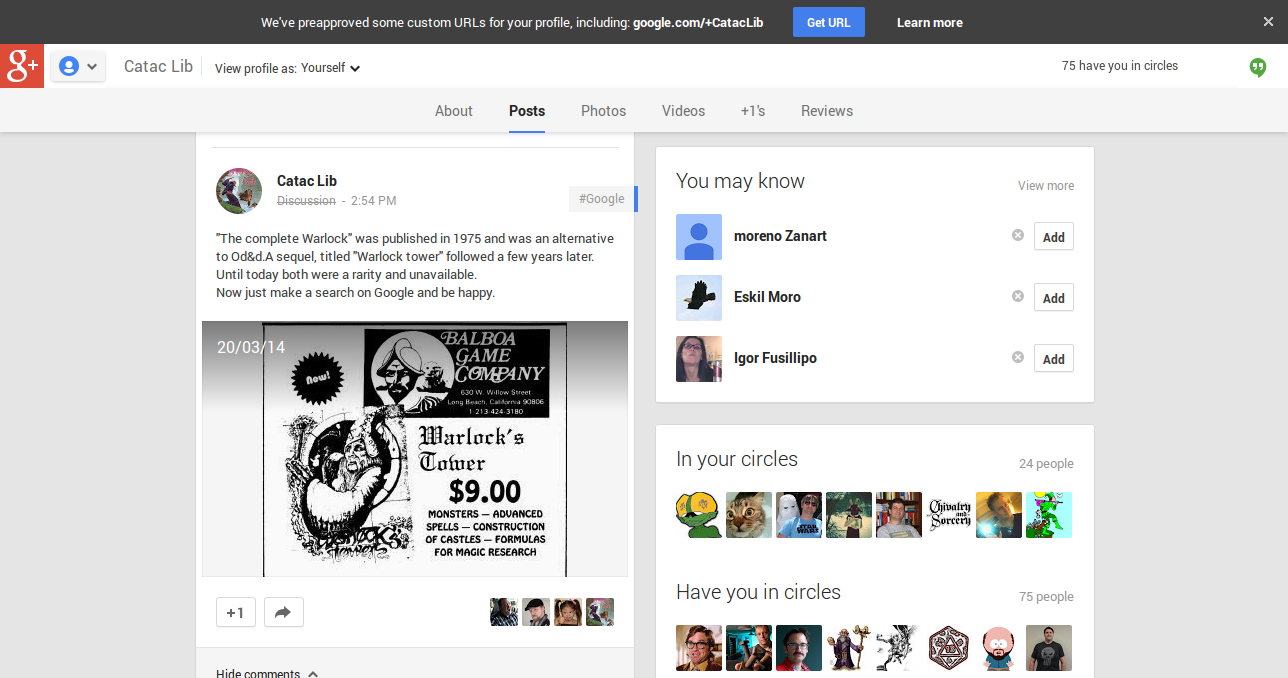Click Igor Fusillipo name

(775, 358)
